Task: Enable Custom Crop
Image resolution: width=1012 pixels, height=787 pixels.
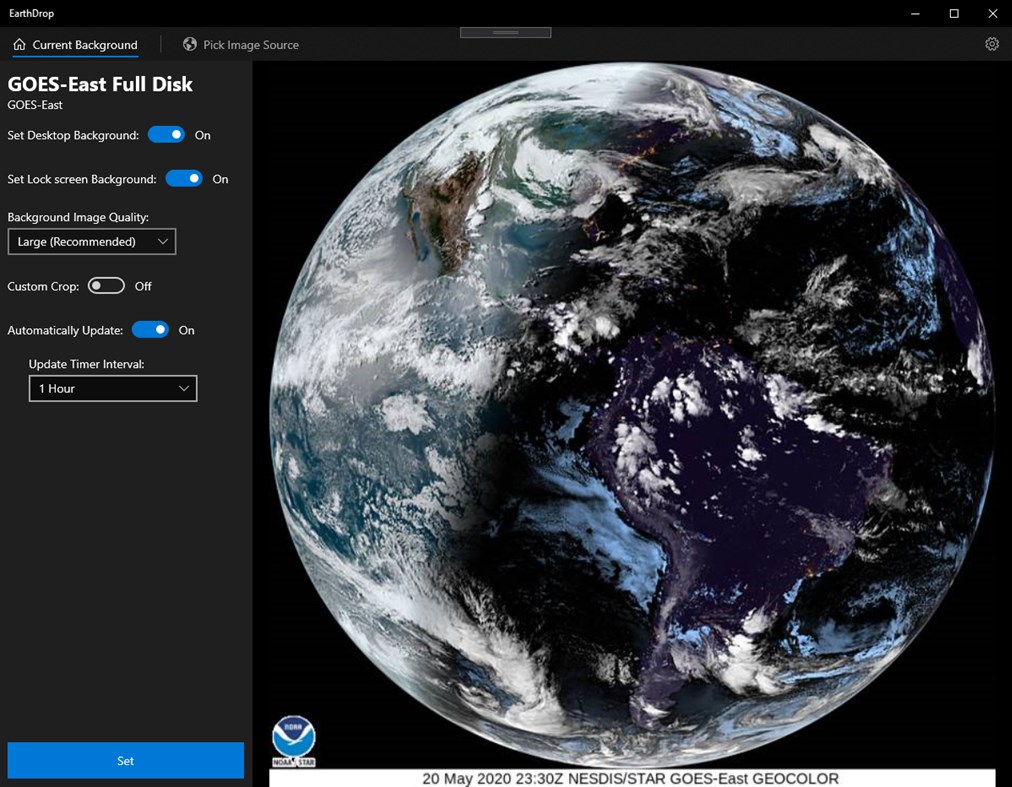Action: 106,285
